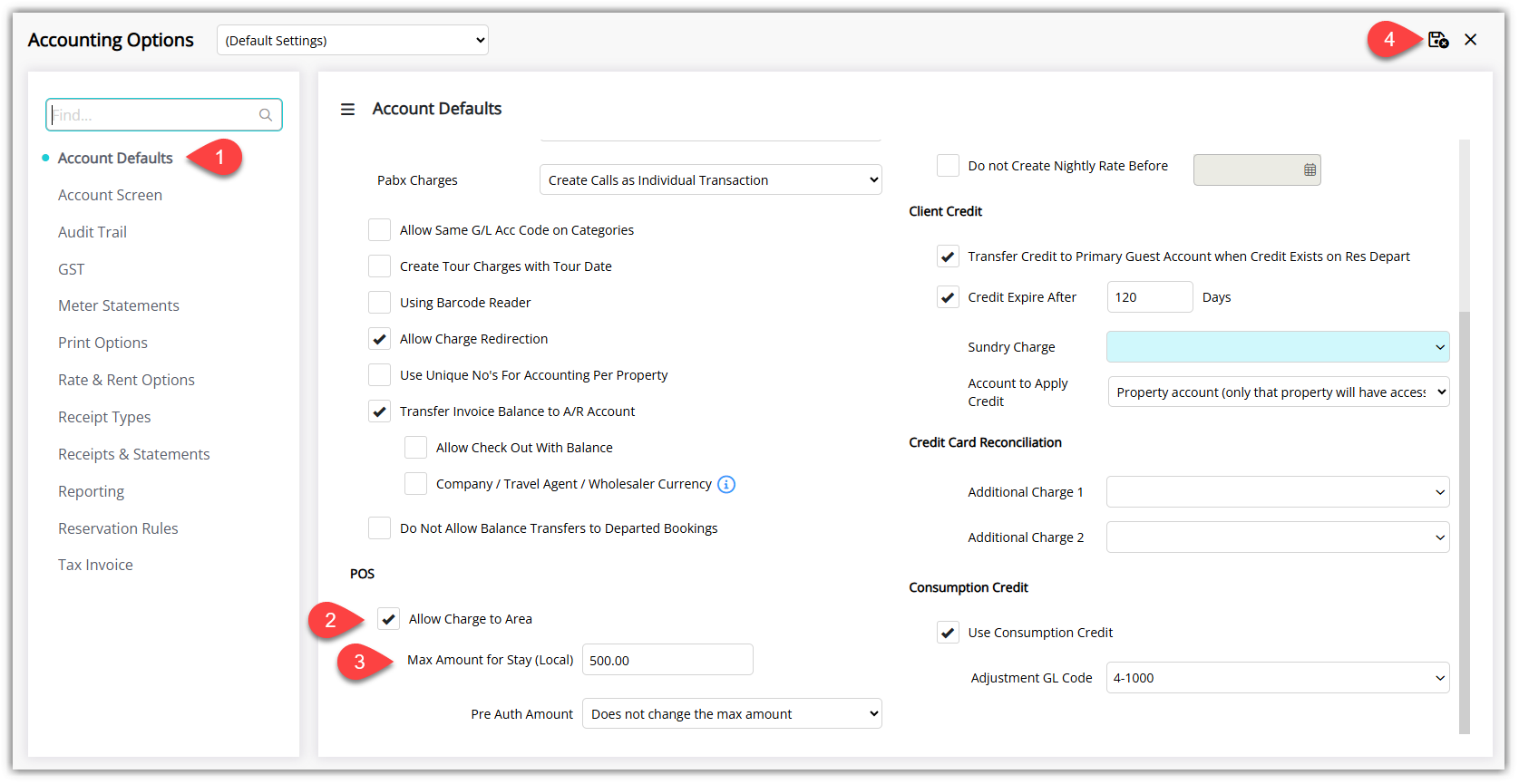Close the Accounting Options window
The height and width of the screenshot is (784, 1519).
1471,40
